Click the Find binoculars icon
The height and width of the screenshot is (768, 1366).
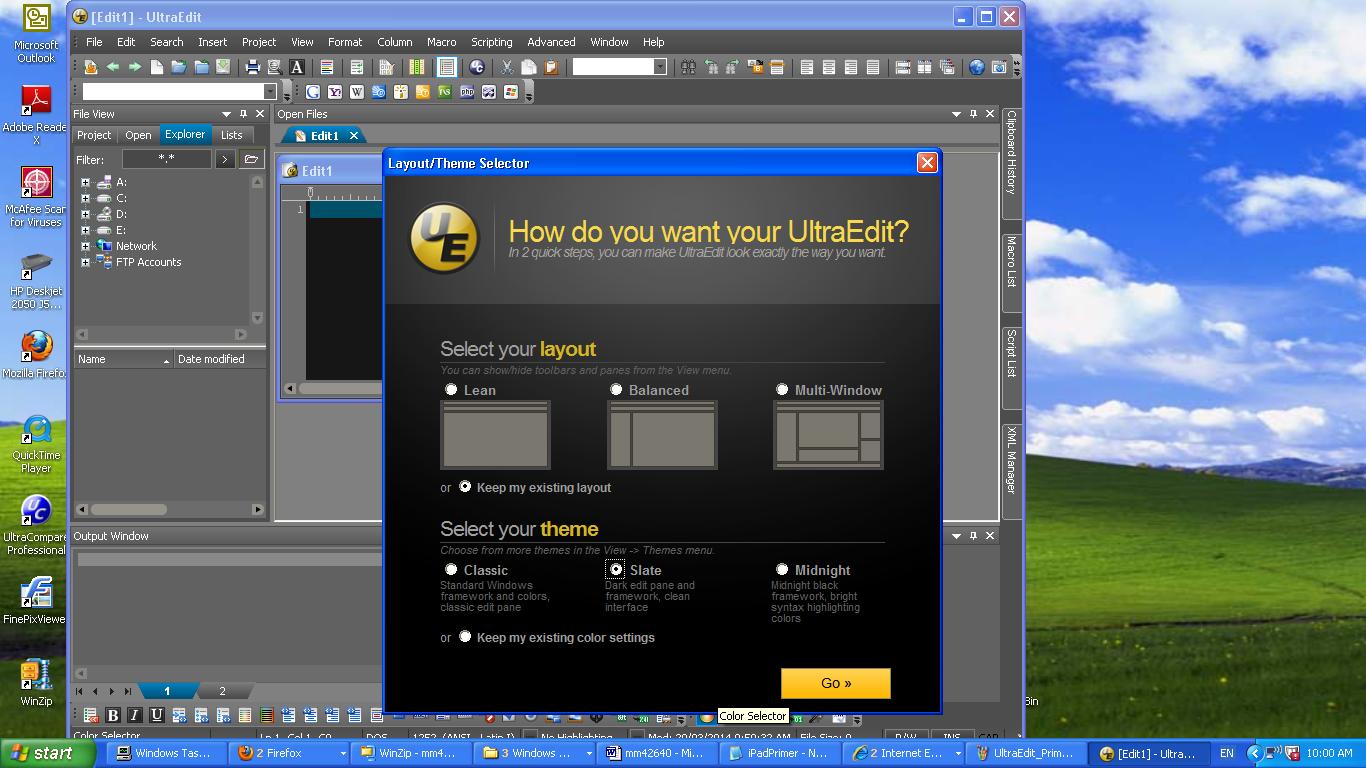[x=688, y=67]
